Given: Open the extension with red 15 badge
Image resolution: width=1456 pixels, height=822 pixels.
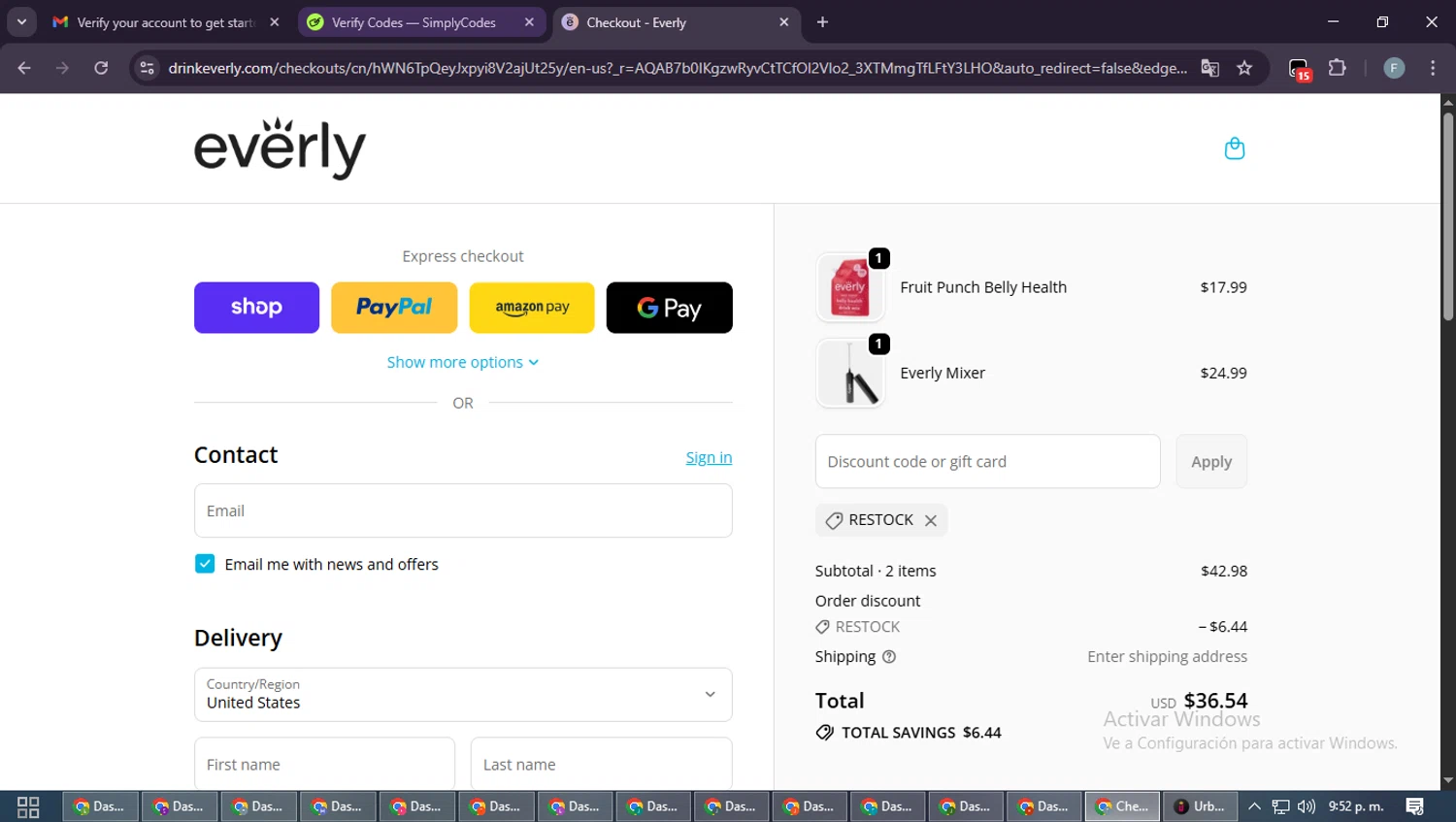Looking at the screenshot, I should [x=1300, y=69].
